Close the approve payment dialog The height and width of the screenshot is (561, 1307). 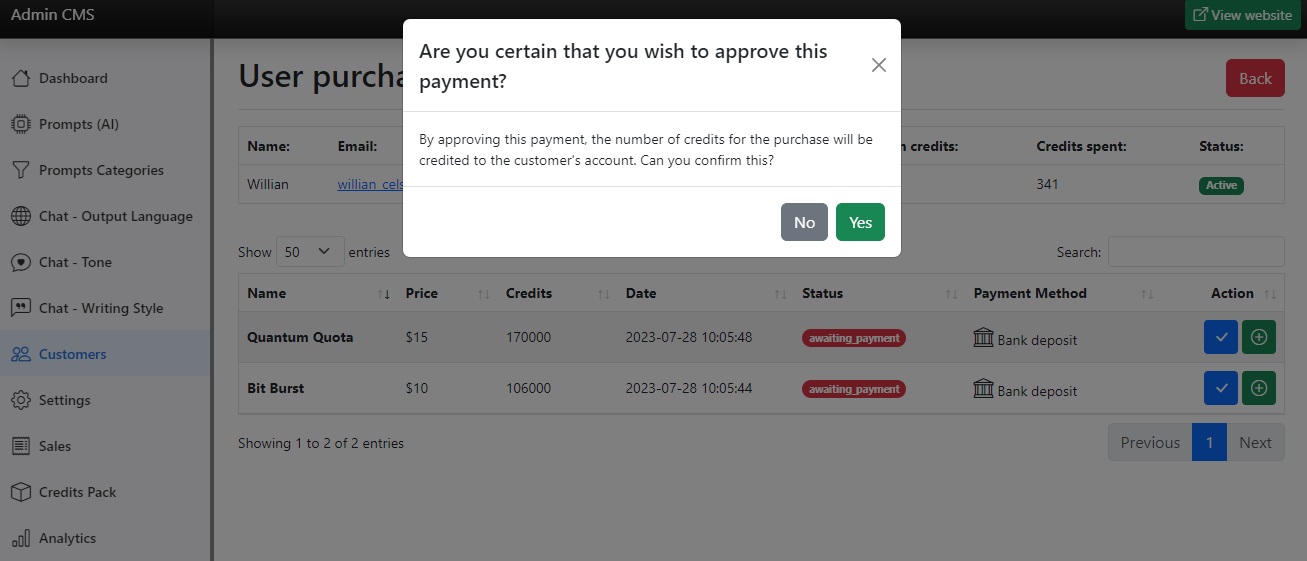point(879,65)
